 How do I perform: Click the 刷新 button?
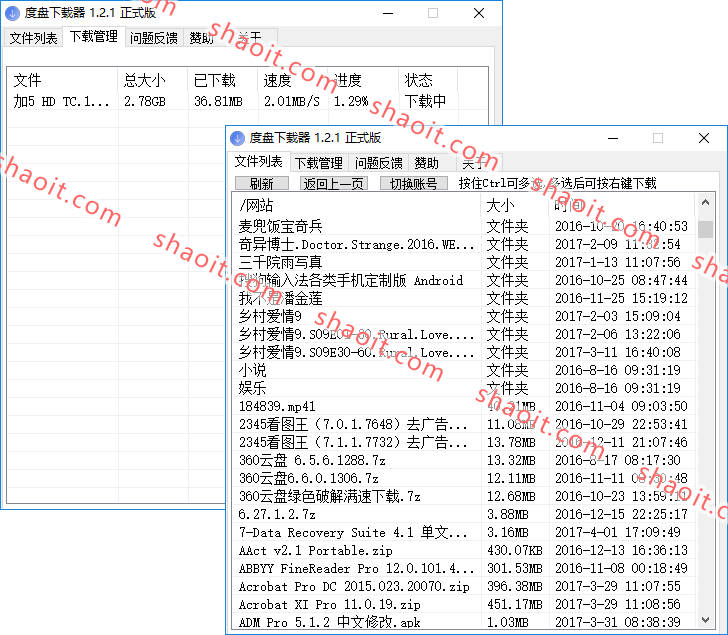coord(262,184)
